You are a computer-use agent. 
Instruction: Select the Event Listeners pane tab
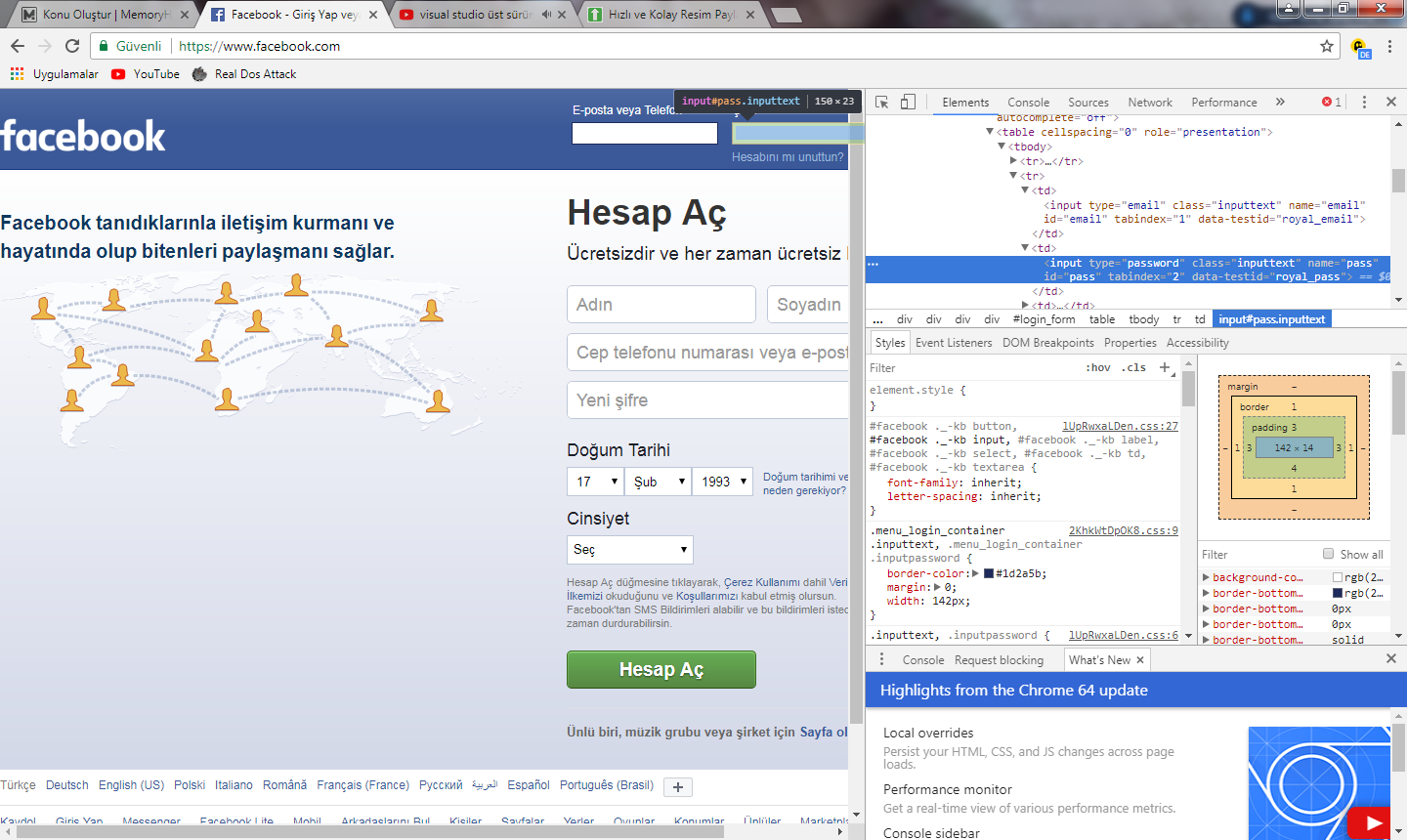click(954, 343)
